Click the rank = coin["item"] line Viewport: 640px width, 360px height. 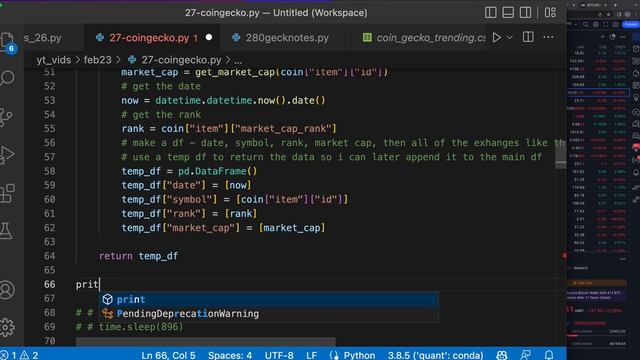(229, 129)
